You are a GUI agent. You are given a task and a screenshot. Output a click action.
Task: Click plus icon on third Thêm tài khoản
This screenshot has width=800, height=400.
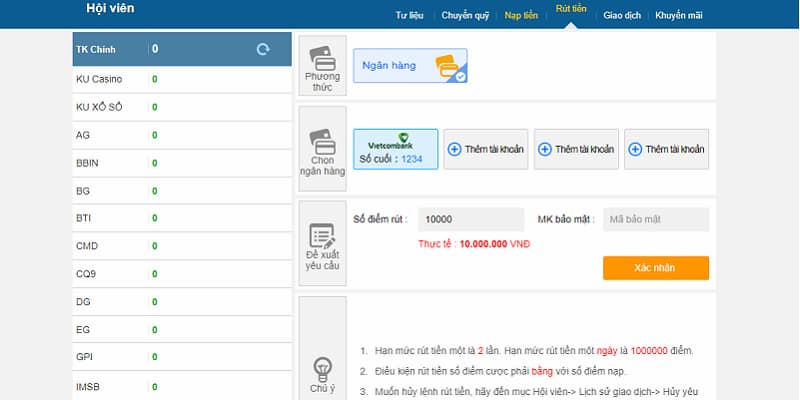[636, 149]
